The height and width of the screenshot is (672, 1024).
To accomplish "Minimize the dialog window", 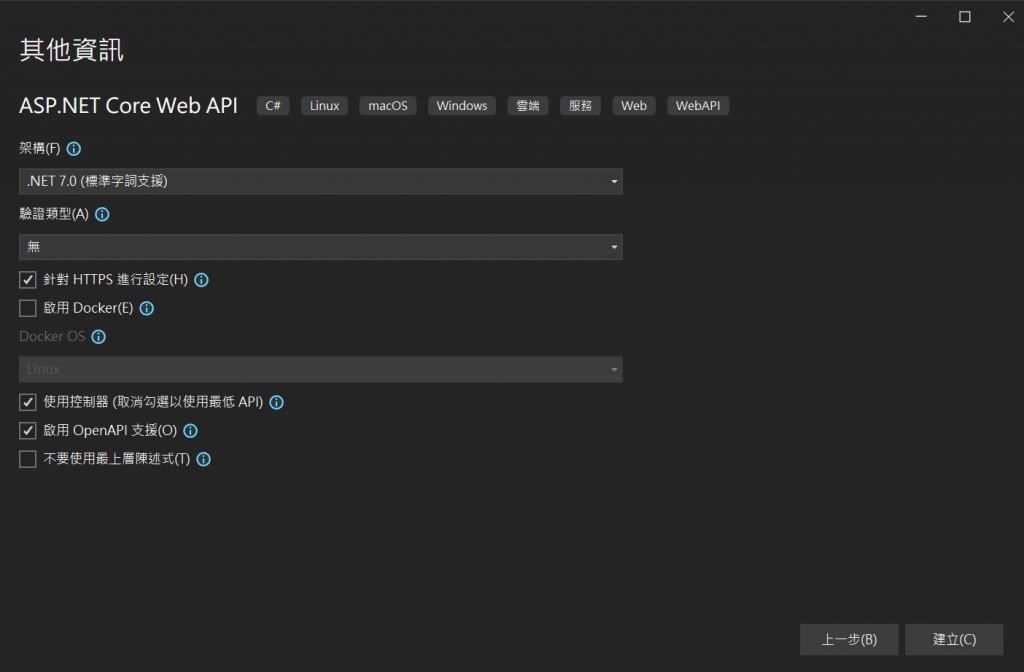I will pyautogui.click(x=921, y=17).
